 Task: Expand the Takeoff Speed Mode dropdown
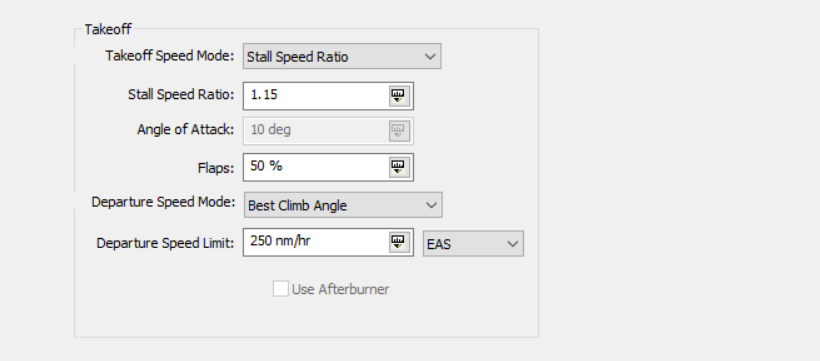coord(342,57)
